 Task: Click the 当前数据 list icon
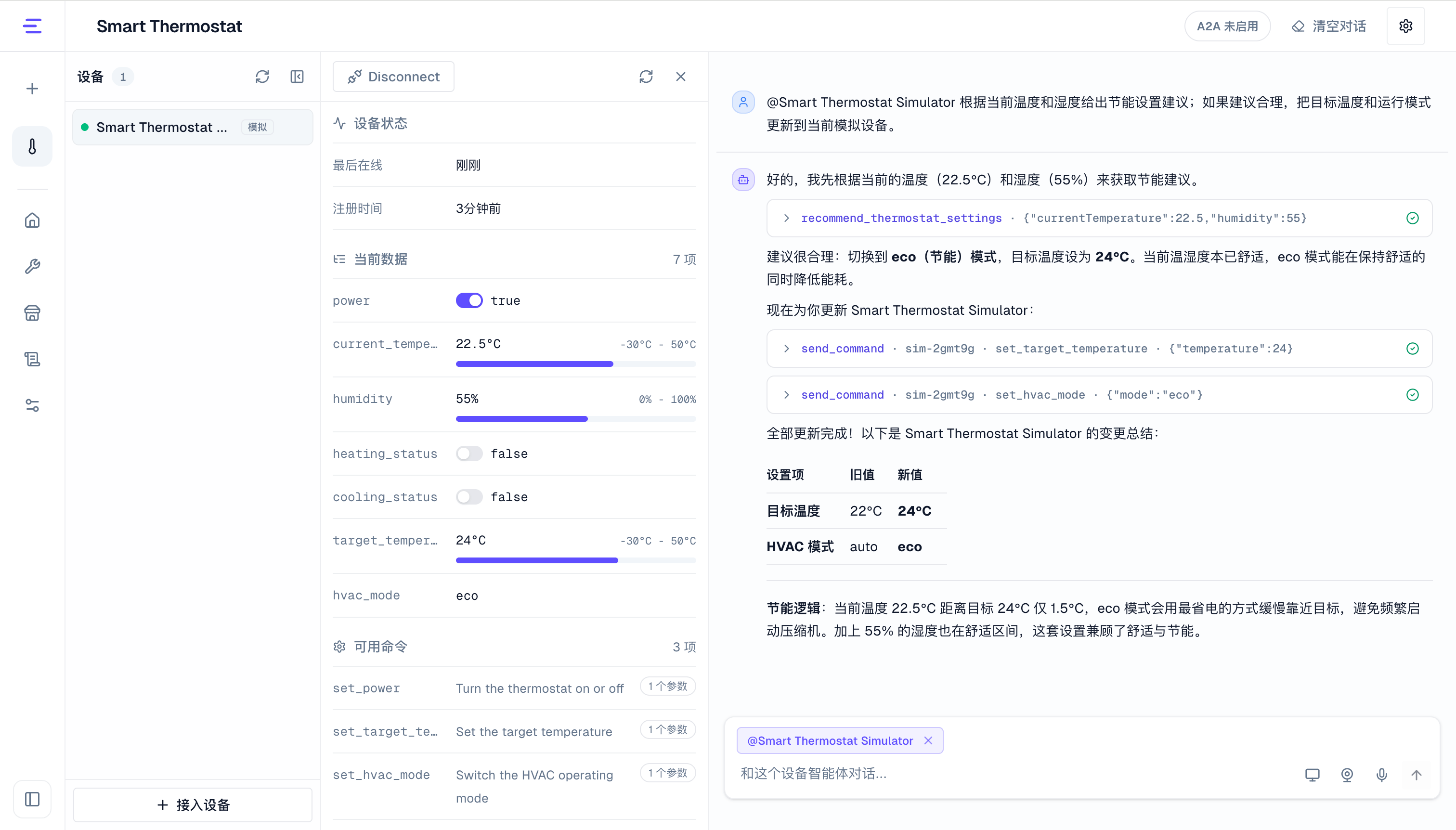[x=340, y=259]
